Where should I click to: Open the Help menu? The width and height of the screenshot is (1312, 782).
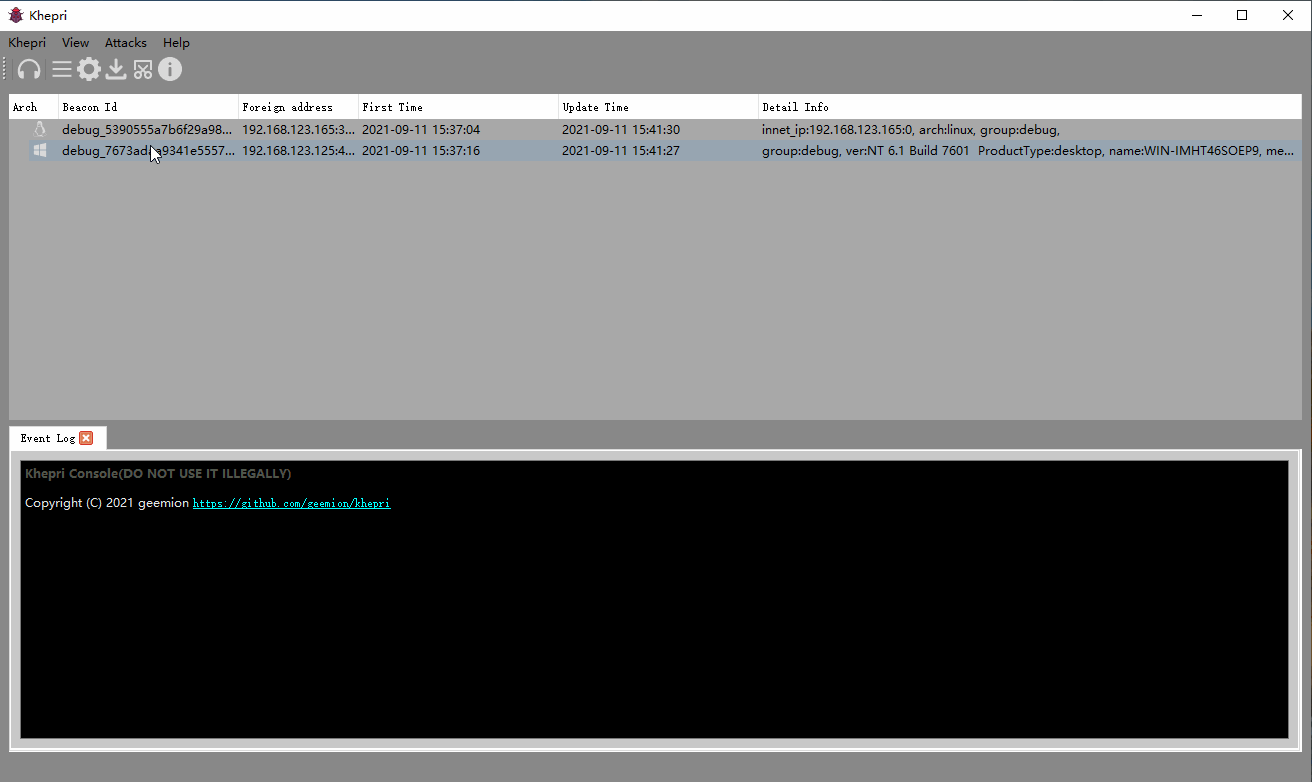pos(176,43)
